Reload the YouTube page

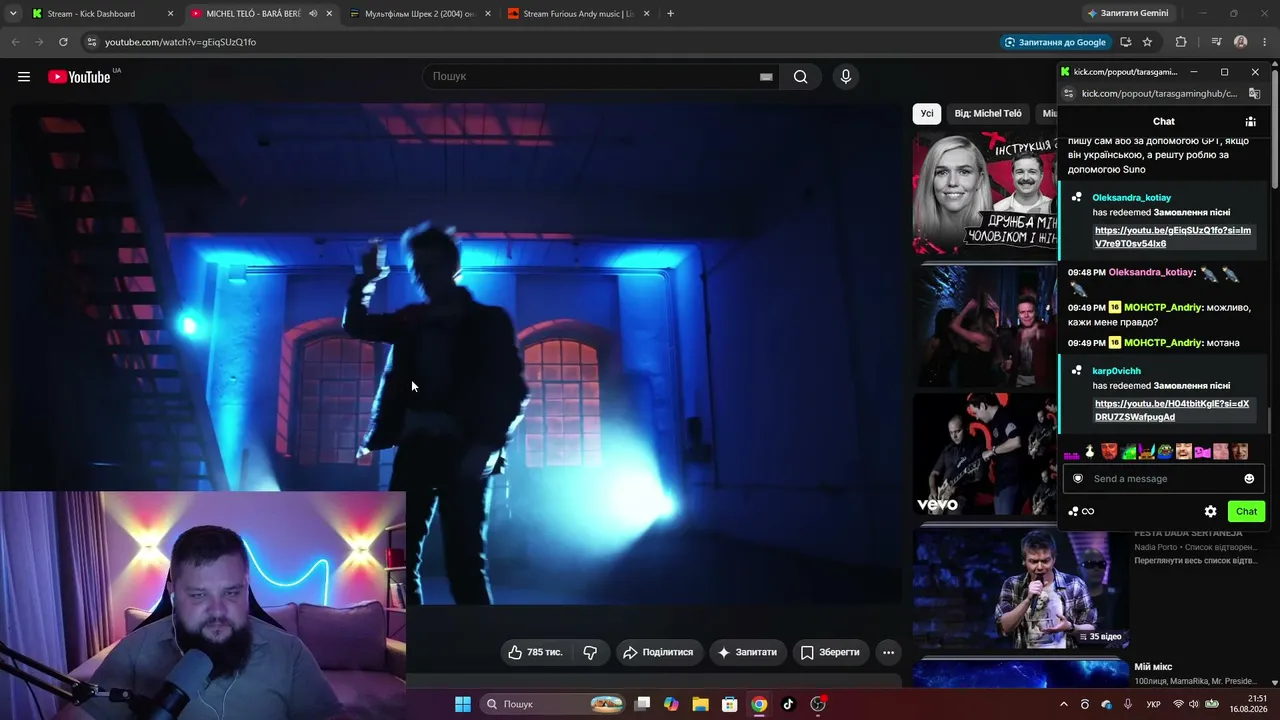tap(63, 42)
